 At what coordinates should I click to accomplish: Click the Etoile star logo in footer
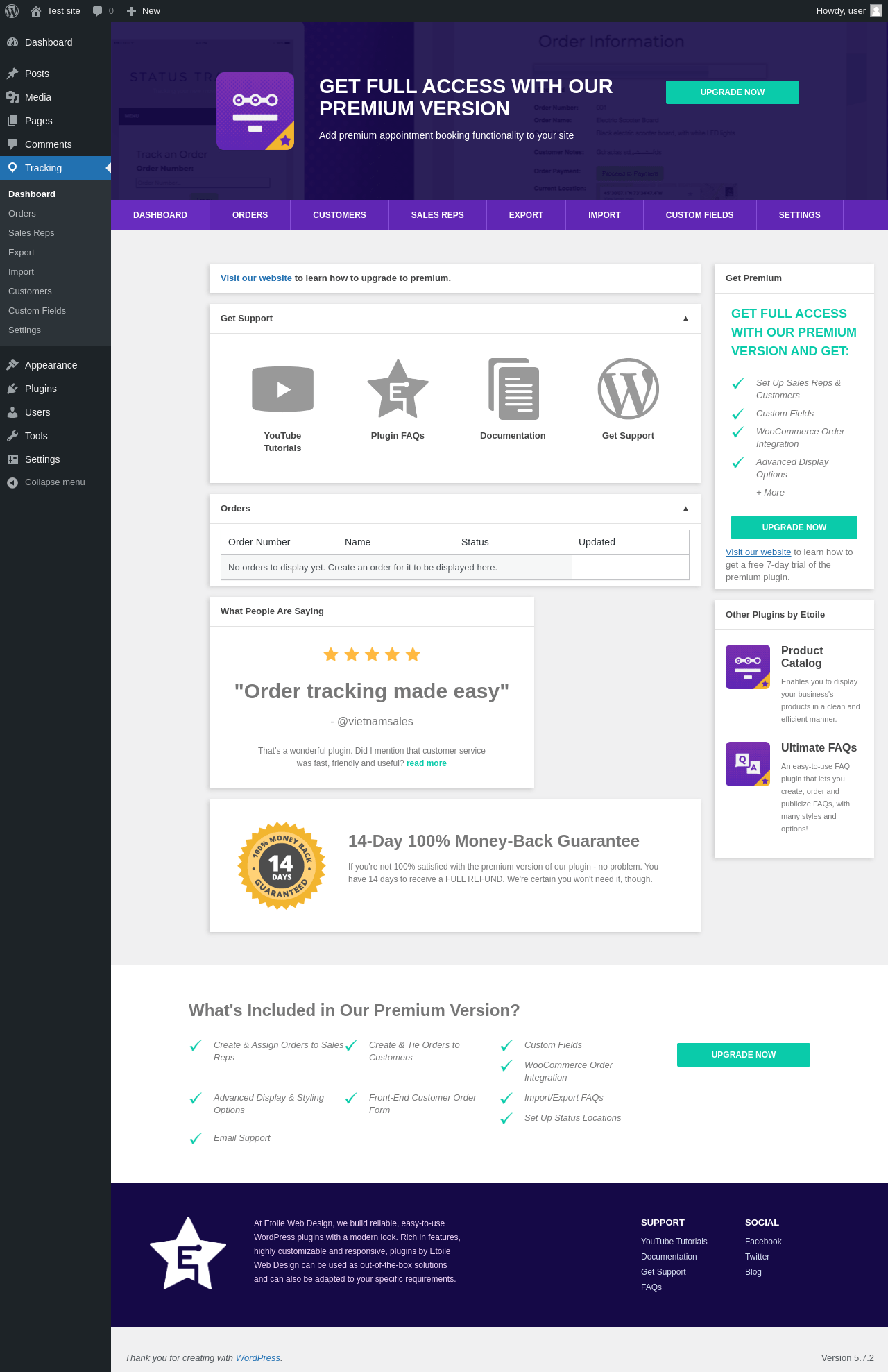pyautogui.click(x=188, y=1253)
